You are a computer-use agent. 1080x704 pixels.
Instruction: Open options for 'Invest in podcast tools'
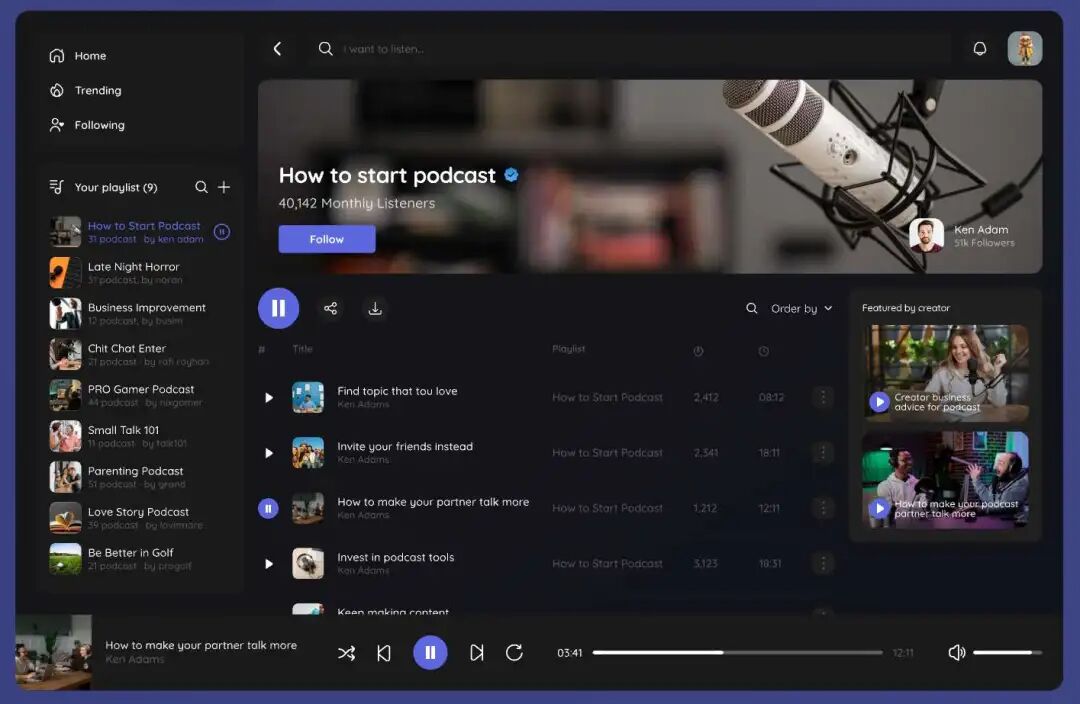click(x=822, y=563)
